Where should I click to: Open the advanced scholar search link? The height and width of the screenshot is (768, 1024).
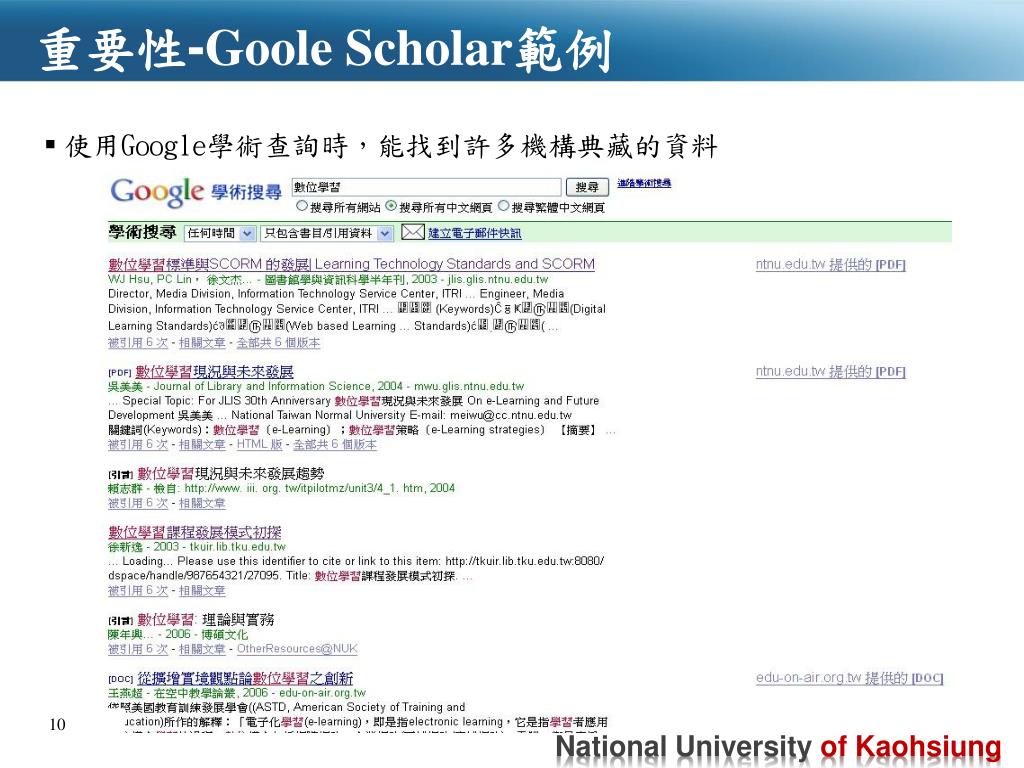click(x=644, y=184)
